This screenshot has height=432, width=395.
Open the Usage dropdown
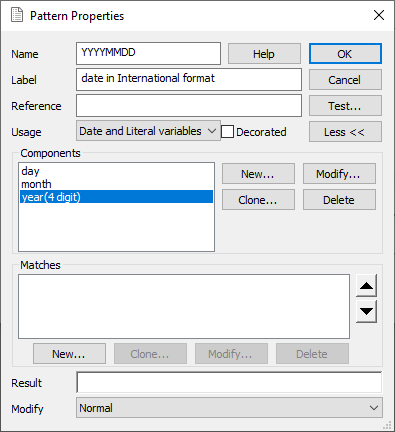(148, 131)
